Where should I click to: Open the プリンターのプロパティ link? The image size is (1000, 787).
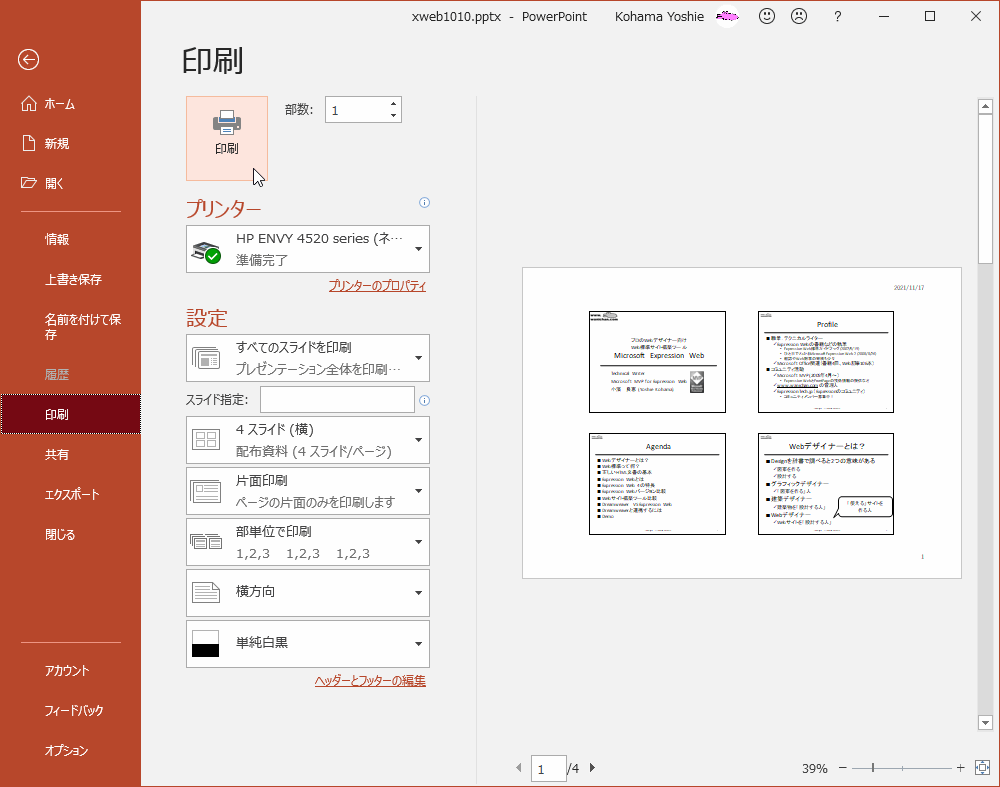377,286
